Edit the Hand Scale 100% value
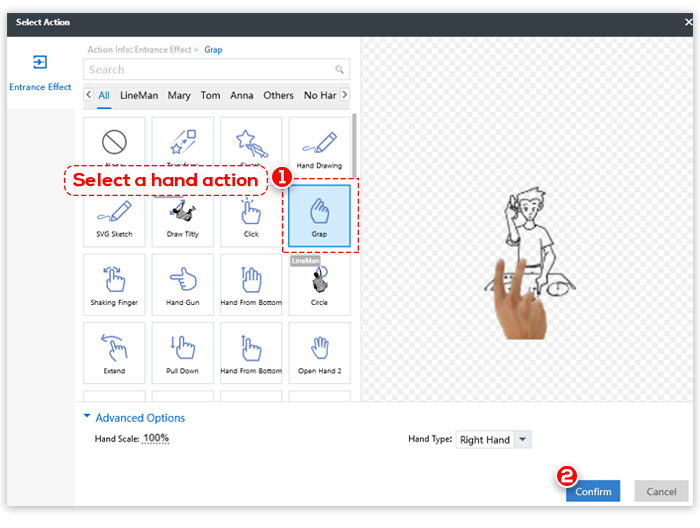700x528 pixels. pos(156,438)
